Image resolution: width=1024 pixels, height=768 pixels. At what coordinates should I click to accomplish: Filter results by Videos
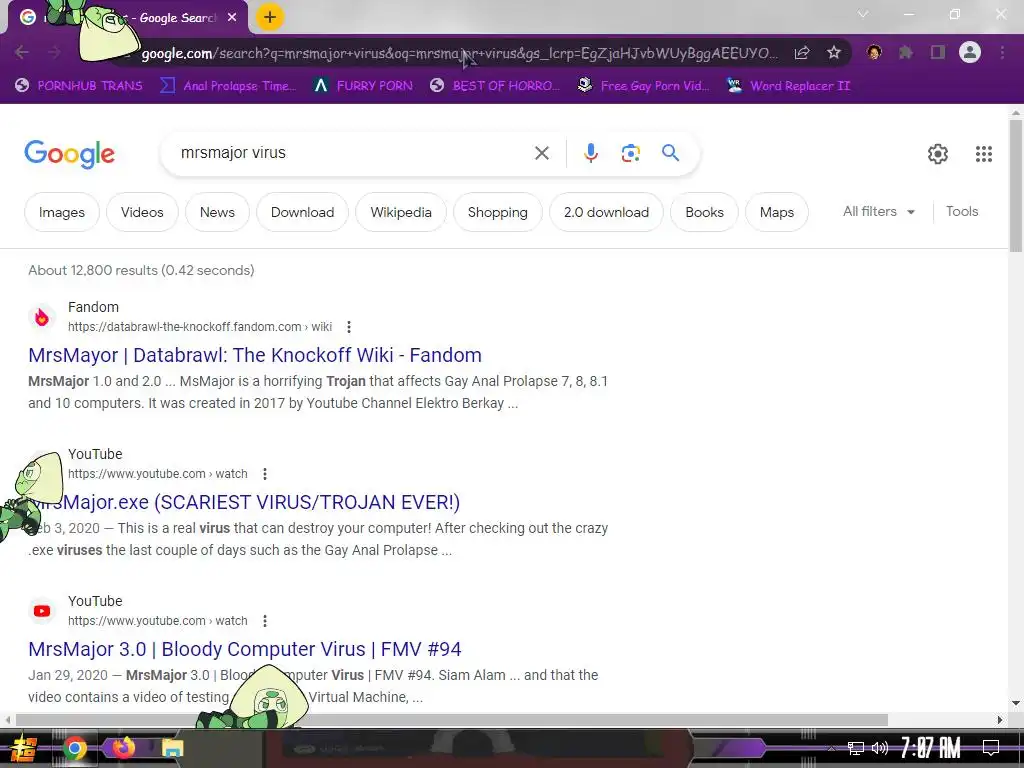[x=142, y=212]
